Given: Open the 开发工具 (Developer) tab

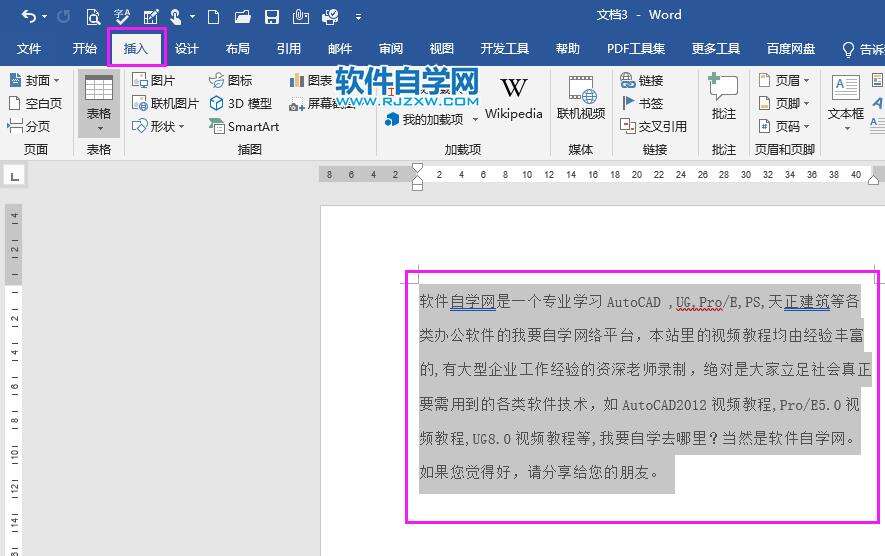Looking at the screenshot, I should (x=505, y=49).
